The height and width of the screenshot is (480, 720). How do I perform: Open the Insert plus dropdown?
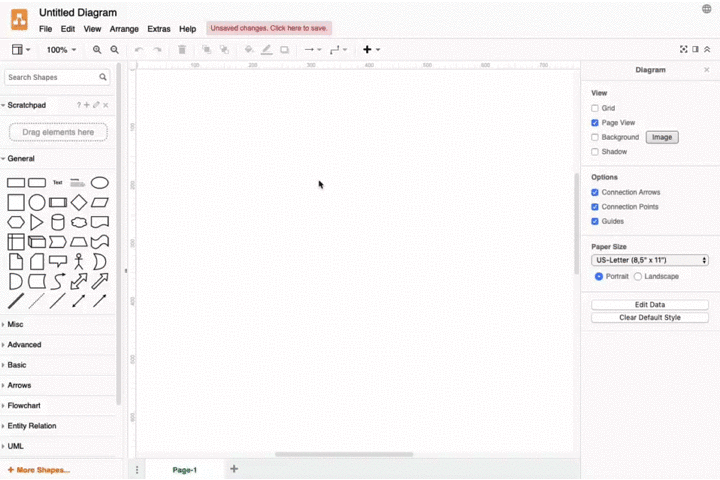(371, 50)
